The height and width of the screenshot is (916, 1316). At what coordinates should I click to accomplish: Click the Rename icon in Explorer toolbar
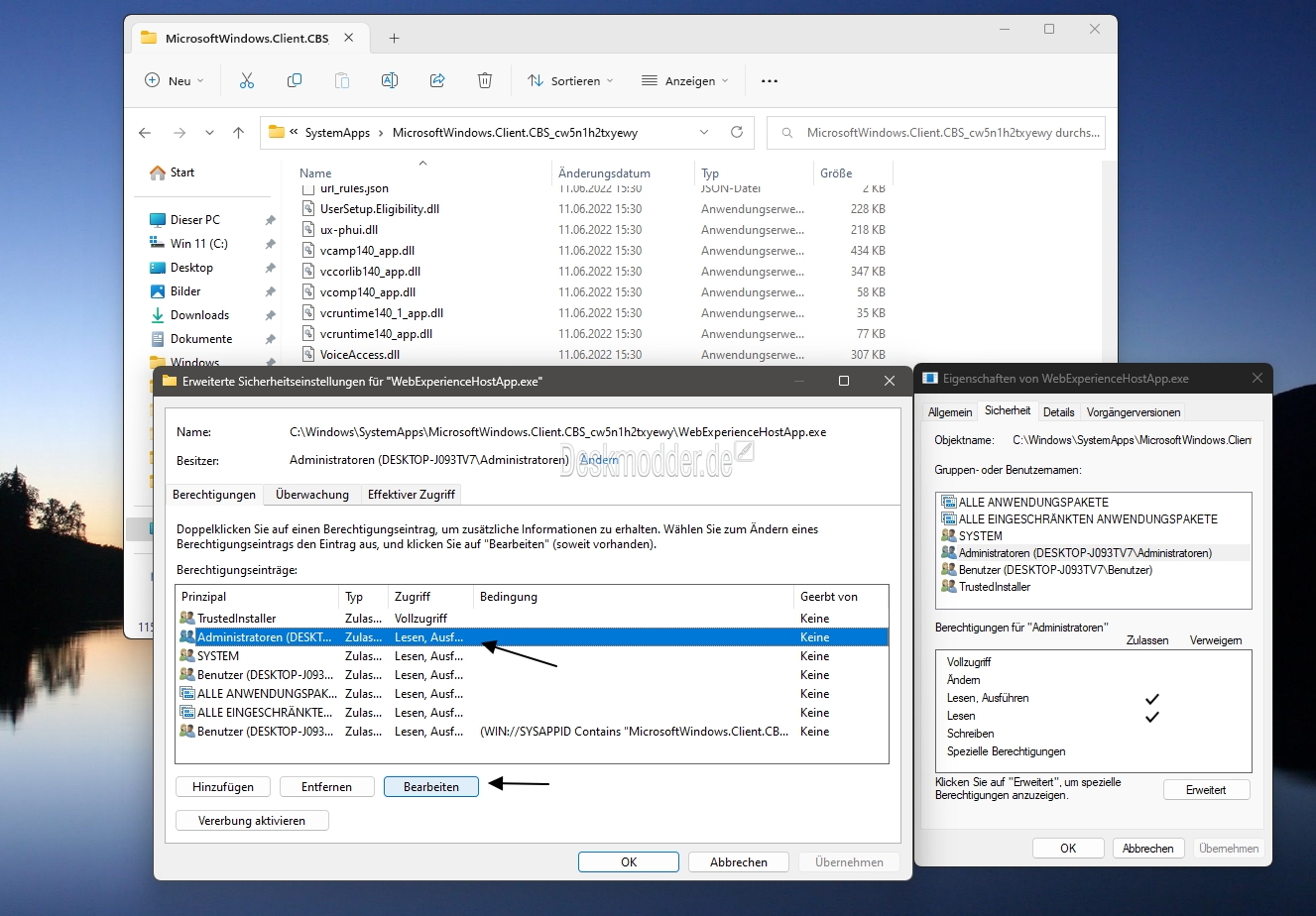click(390, 81)
